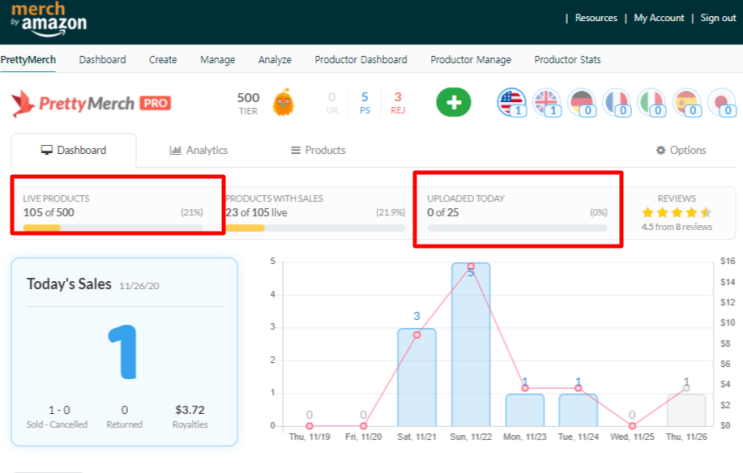The height and width of the screenshot is (473, 743).
Task: Click the Sat, 11/21 chart bar
Action: [417, 377]
